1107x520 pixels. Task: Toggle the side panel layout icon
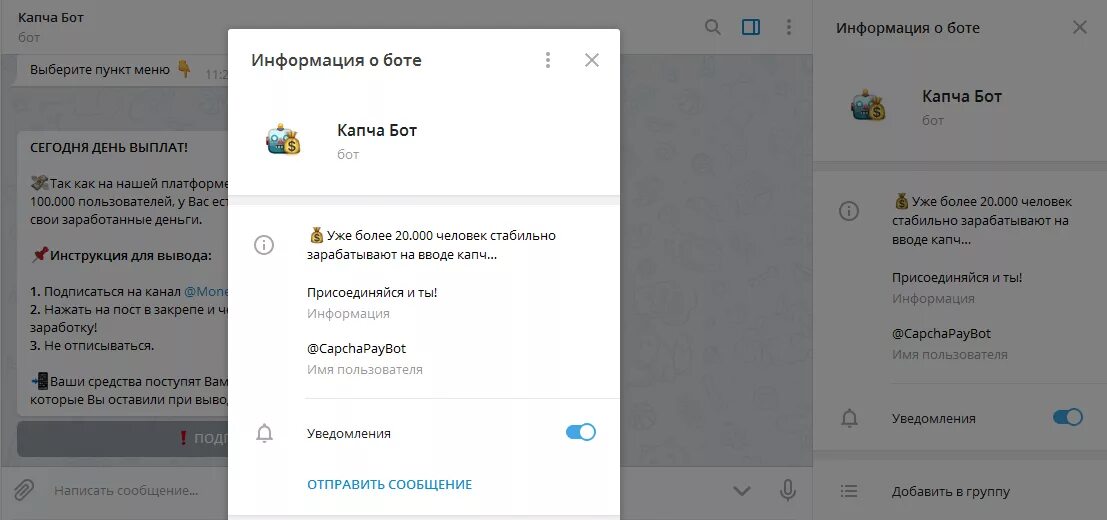(751, 28)
